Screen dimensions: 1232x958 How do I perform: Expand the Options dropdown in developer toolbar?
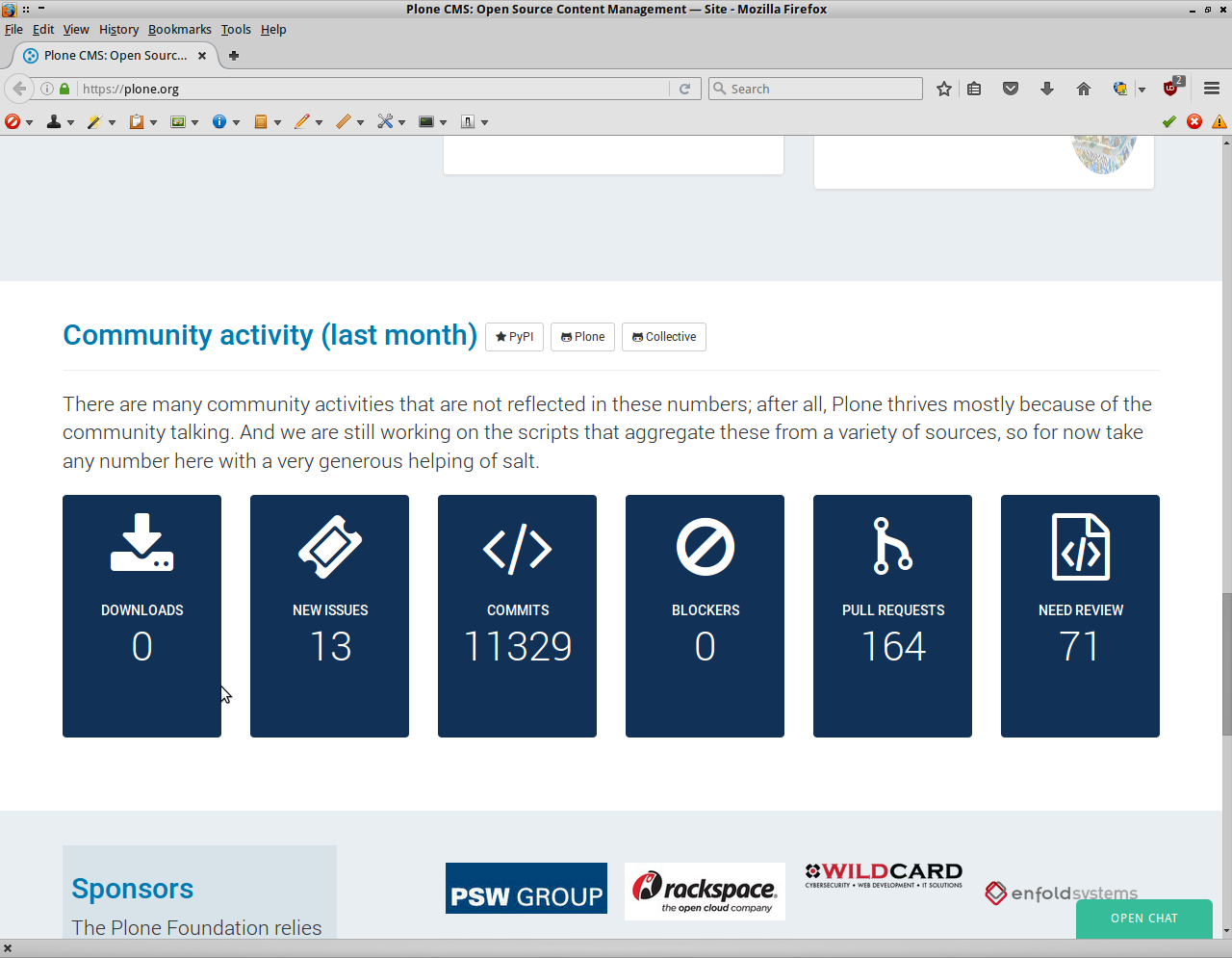pyautogui.click(x=484, y=122)
